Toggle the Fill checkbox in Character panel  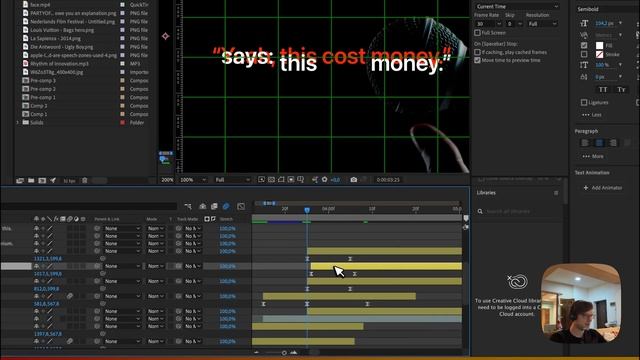point(584,45)
